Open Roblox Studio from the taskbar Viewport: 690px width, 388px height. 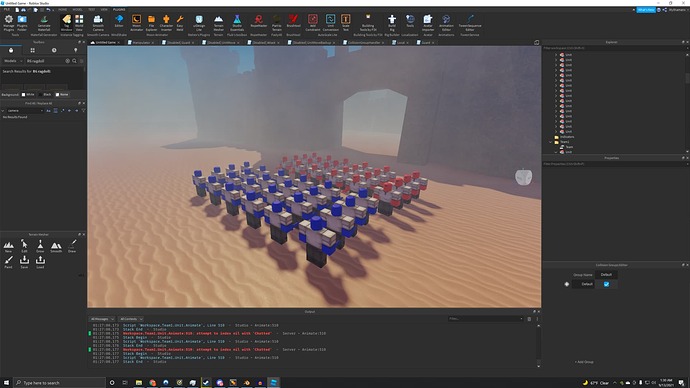(274, 383)
